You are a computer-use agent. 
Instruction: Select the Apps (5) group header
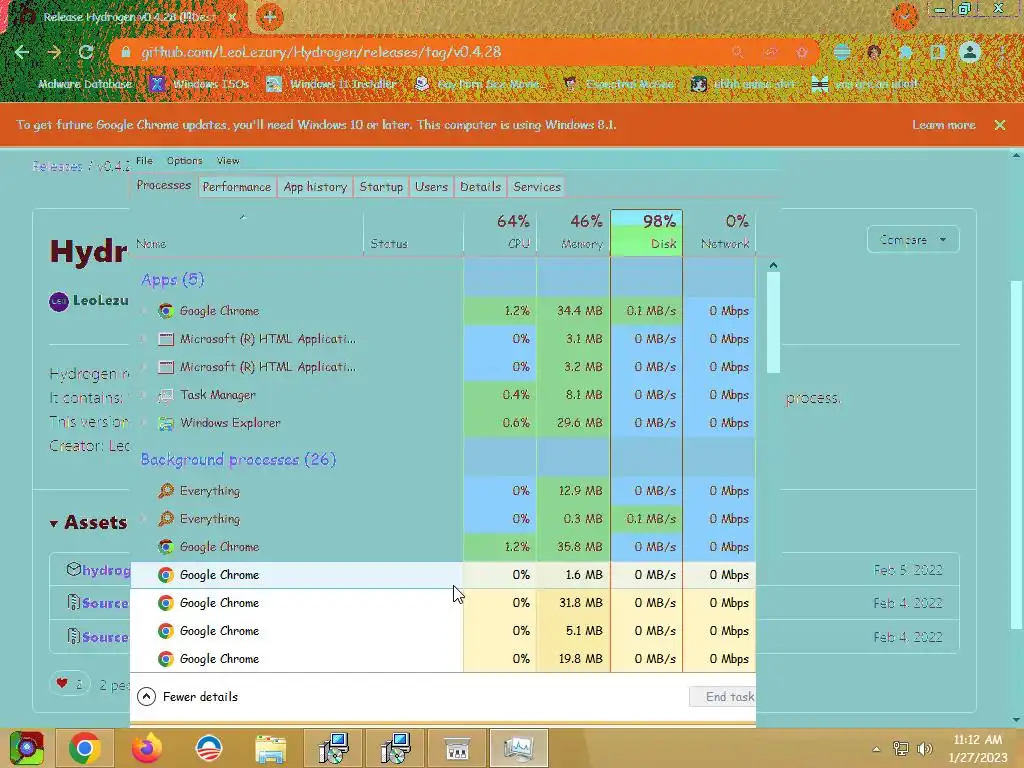coord(172,280)
